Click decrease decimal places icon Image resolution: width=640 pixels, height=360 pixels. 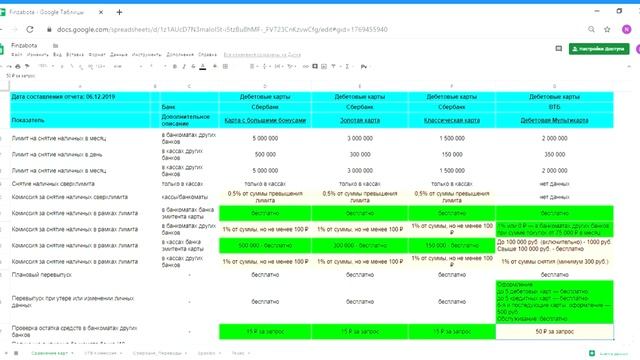[x=81, y=67]
